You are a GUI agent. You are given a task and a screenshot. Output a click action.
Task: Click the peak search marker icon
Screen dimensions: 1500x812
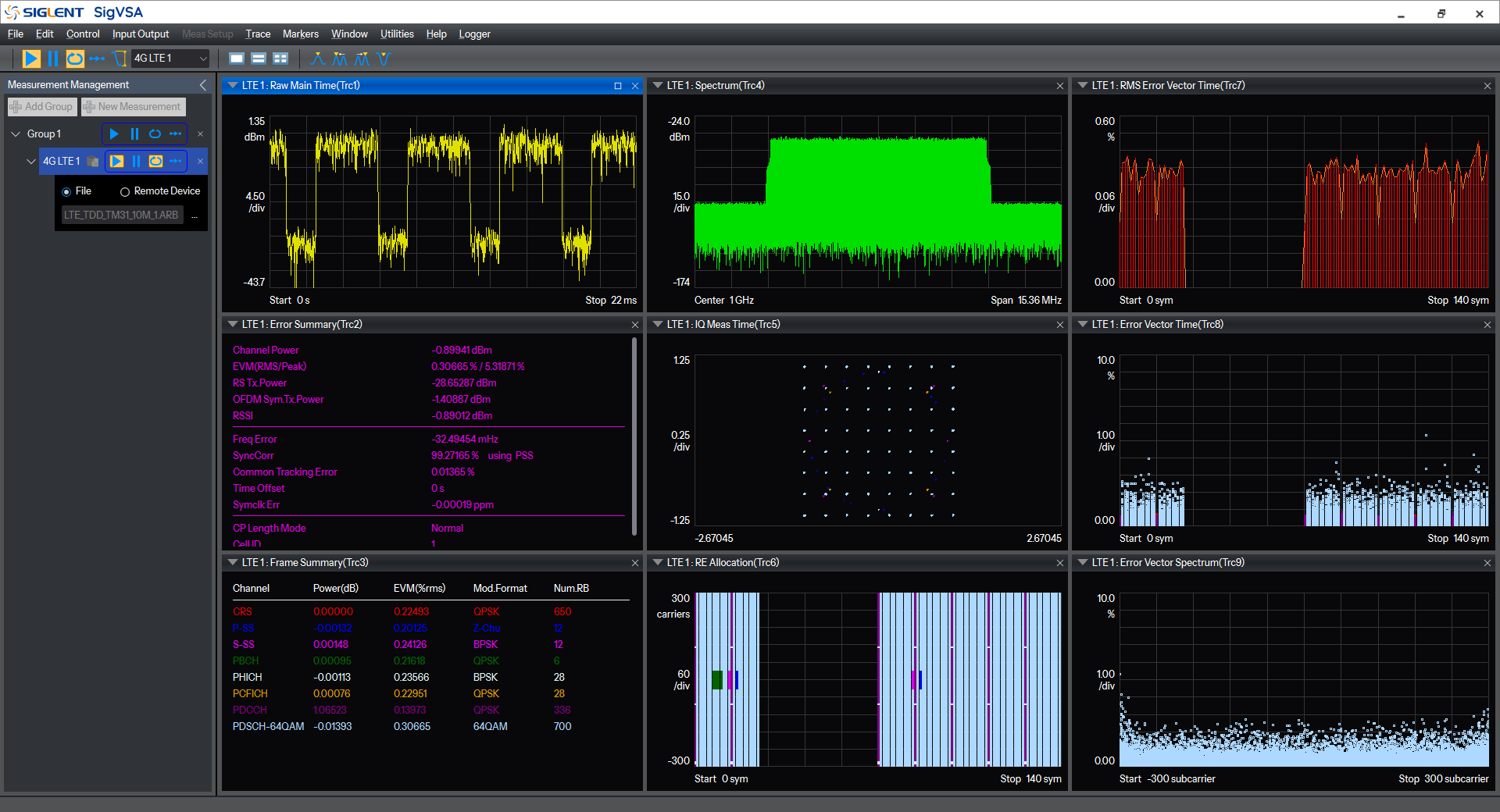coord(317,59)
